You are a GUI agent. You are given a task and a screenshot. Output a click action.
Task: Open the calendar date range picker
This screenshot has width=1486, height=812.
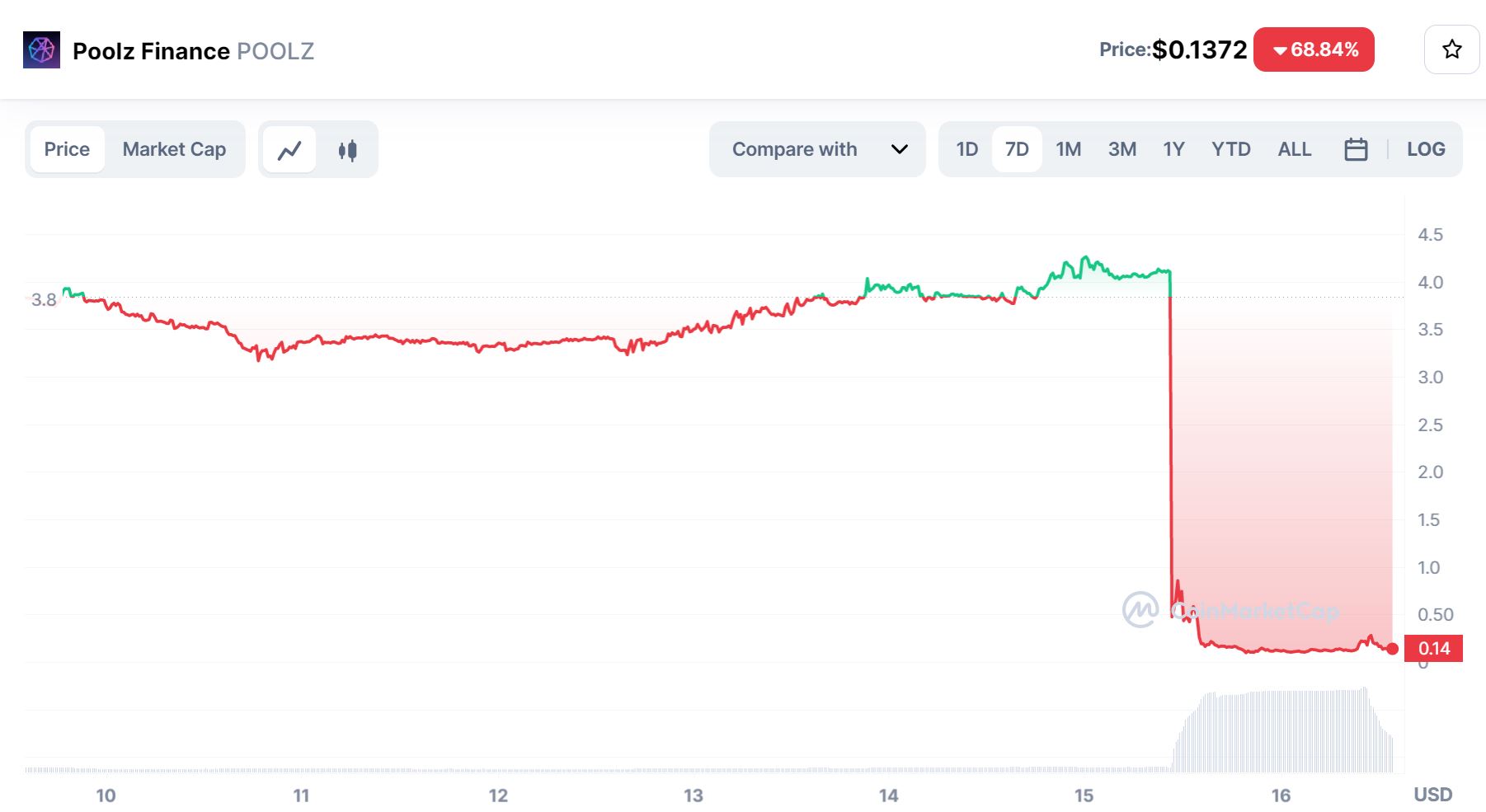tap(1356, 149)
